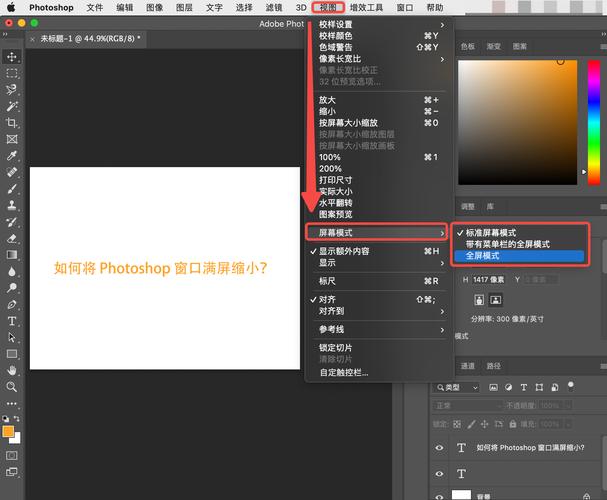Screen dimensions: 607x500
Task: Select the Dodge tool
Action: pos(12,288)
